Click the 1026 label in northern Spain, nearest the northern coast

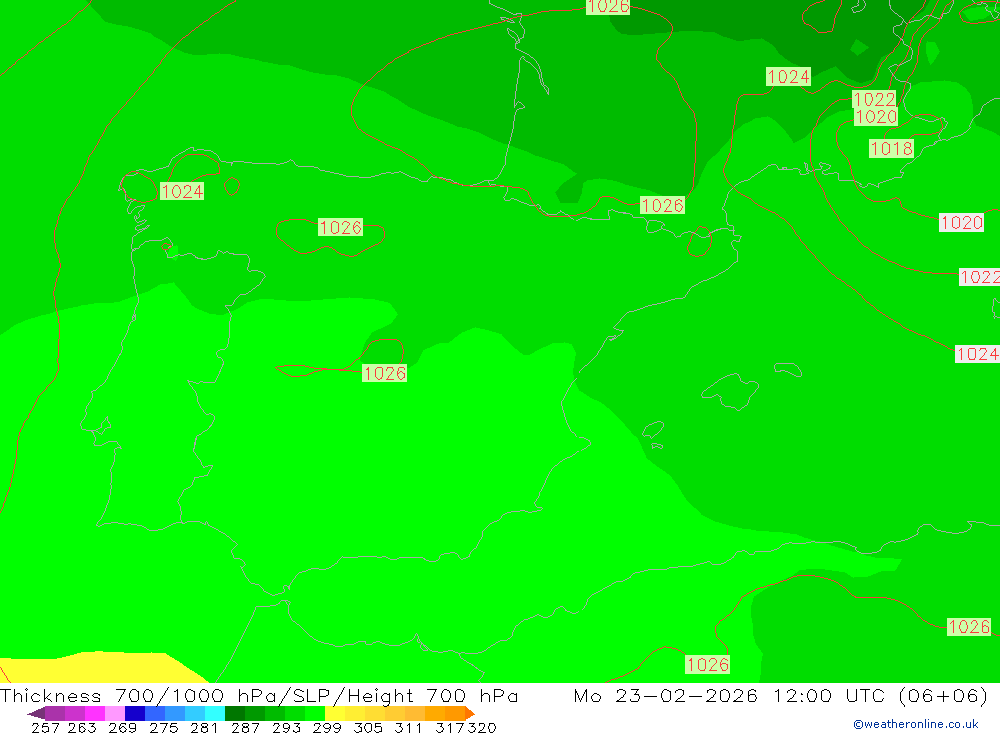click(341, 227)
